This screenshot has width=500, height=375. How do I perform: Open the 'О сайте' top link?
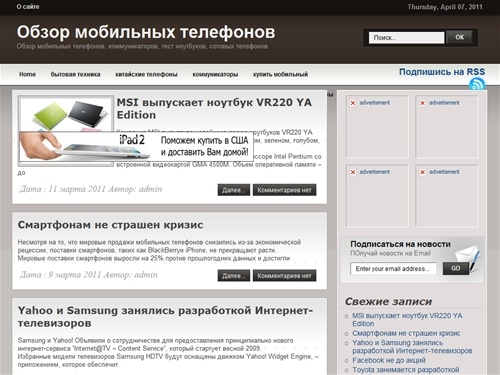[28, 7]
